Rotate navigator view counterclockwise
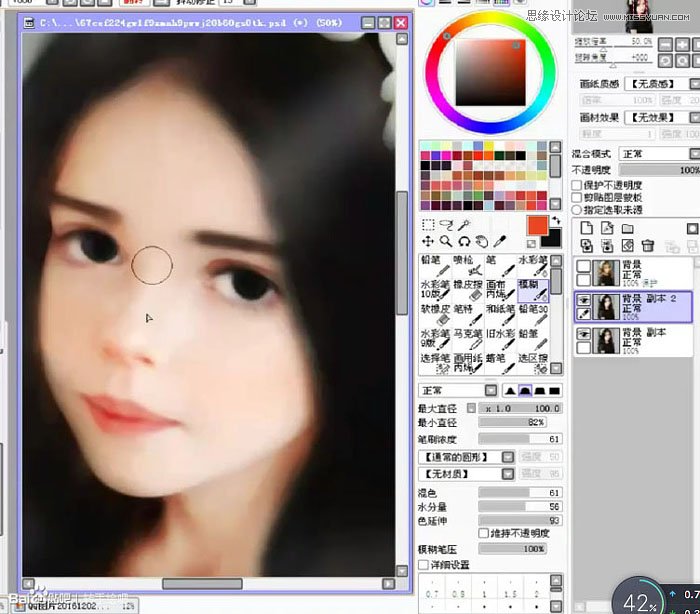The image size is (700, 614). 665,60
